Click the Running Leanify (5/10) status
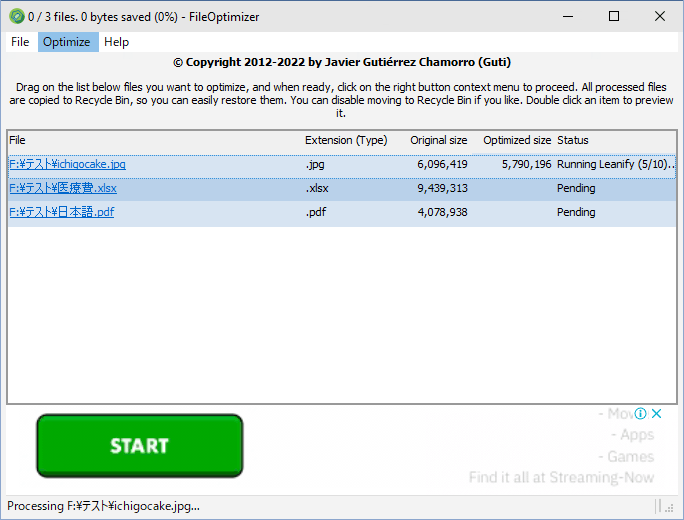This screenshot has width=684, height=520. coord(616,164)
